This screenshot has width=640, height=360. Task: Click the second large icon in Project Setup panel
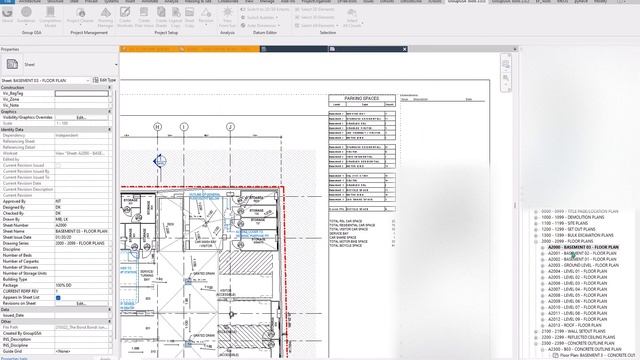point(144,12)
